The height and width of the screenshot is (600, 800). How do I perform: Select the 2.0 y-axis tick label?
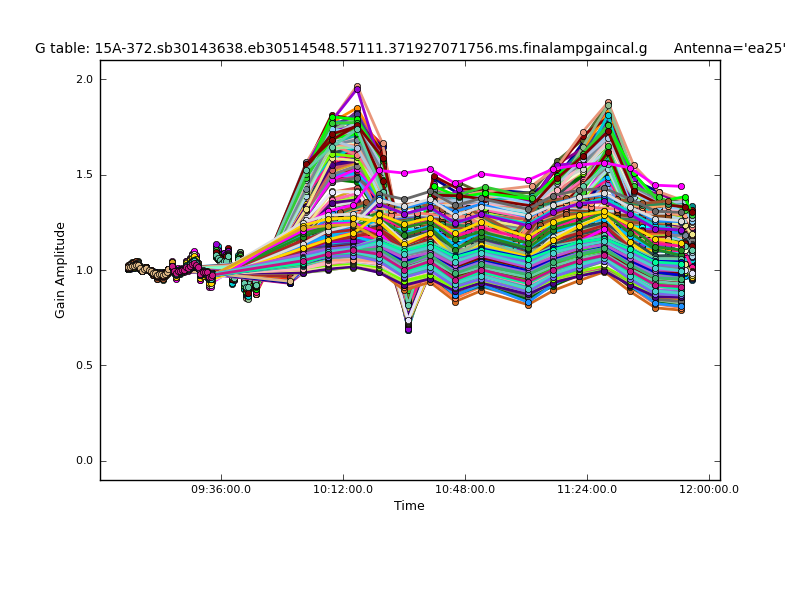pyautogui.click(x=84, y=79)
